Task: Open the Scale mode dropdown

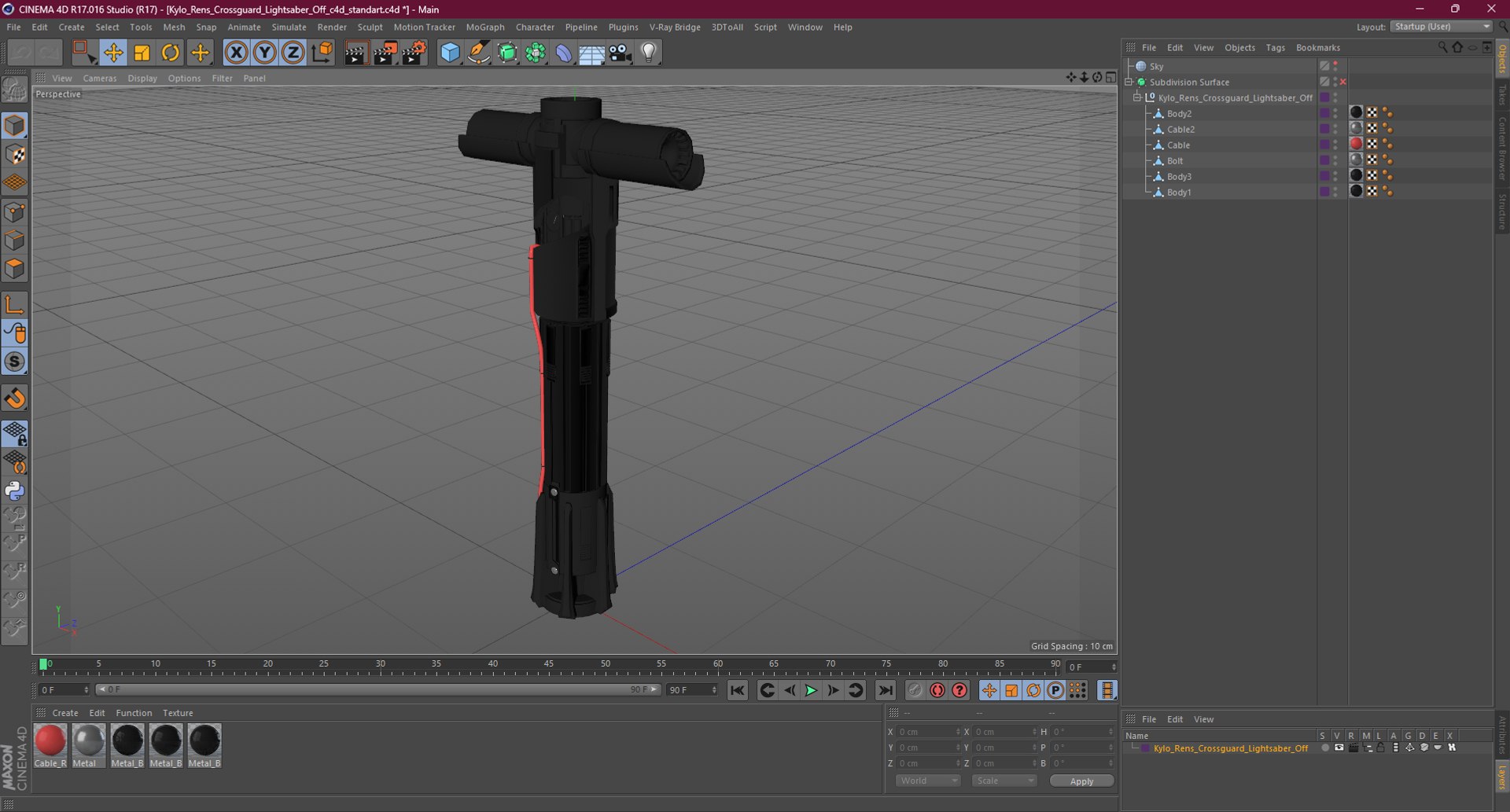Action: (x=1004, y=781)
